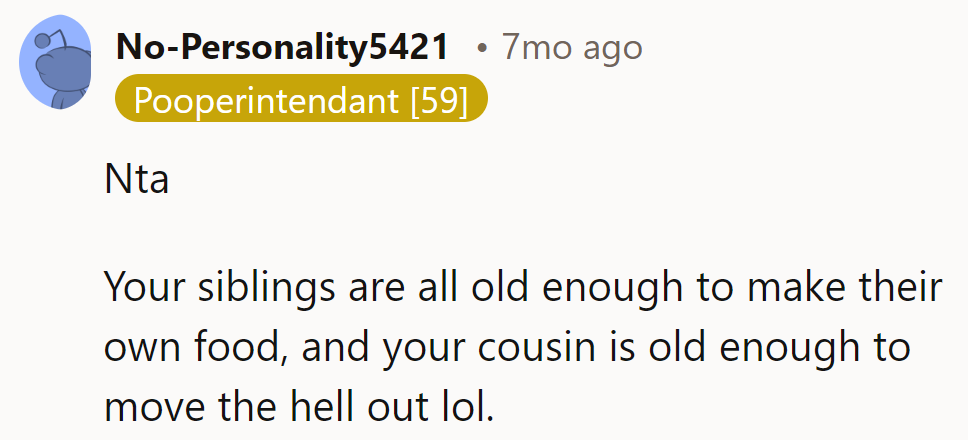Click the "7mo ago" comment timestamp

[x=572, y=47]
